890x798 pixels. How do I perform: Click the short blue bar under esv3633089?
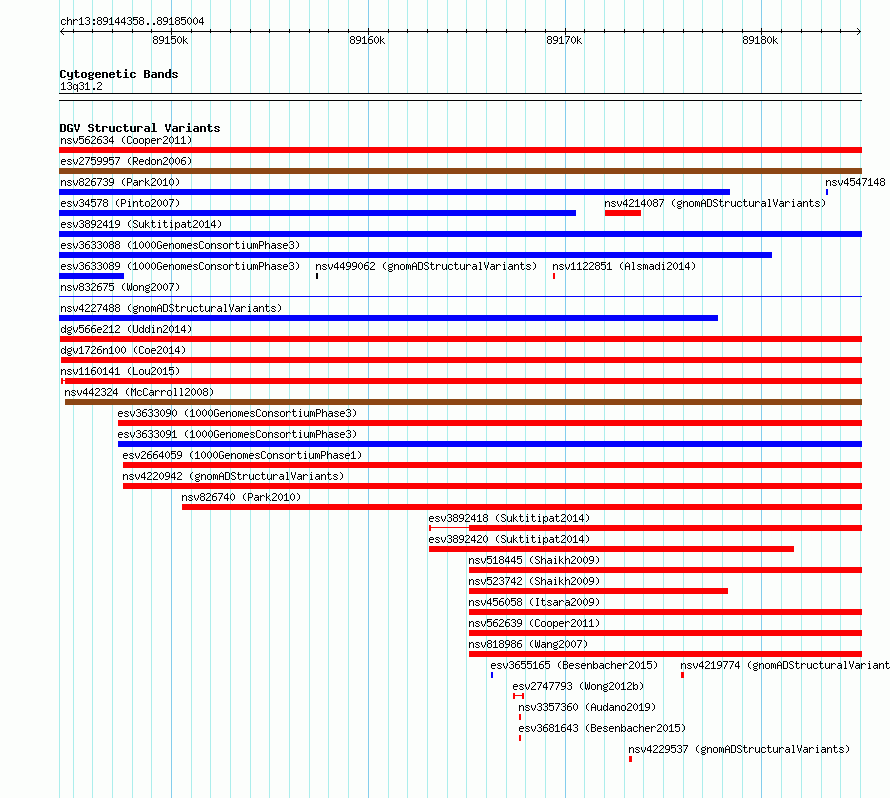click(x=91, y=276)
